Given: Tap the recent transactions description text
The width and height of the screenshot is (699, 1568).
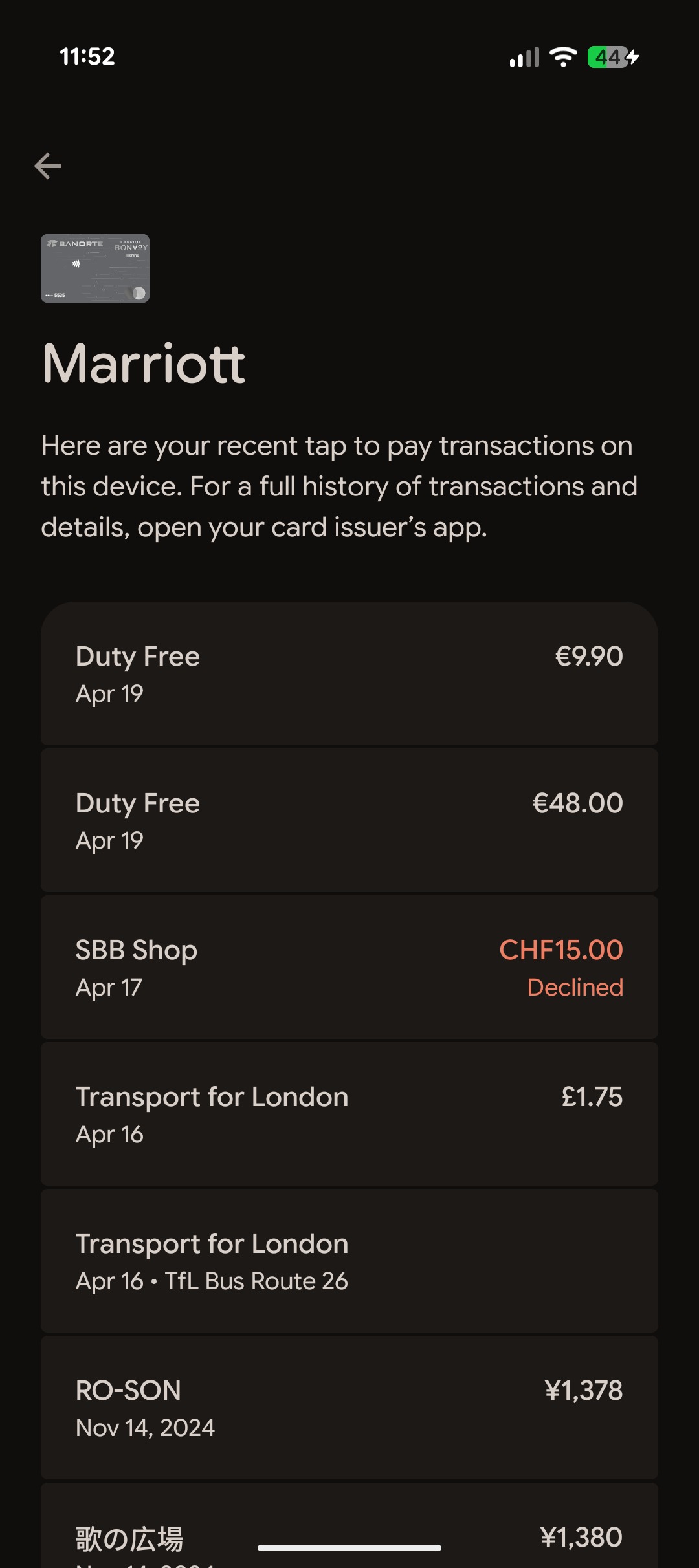Looking at the screenshot, I should [x=339, y=486].
